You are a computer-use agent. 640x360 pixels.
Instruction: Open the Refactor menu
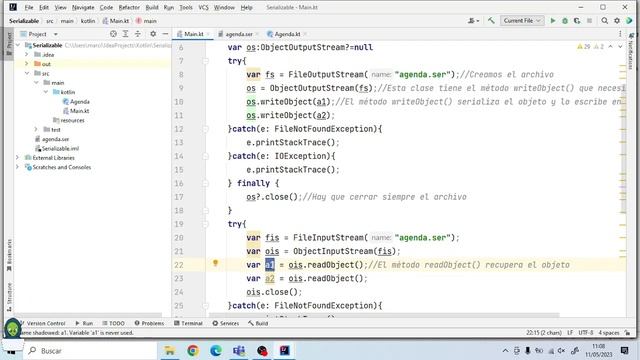point(129,7)
